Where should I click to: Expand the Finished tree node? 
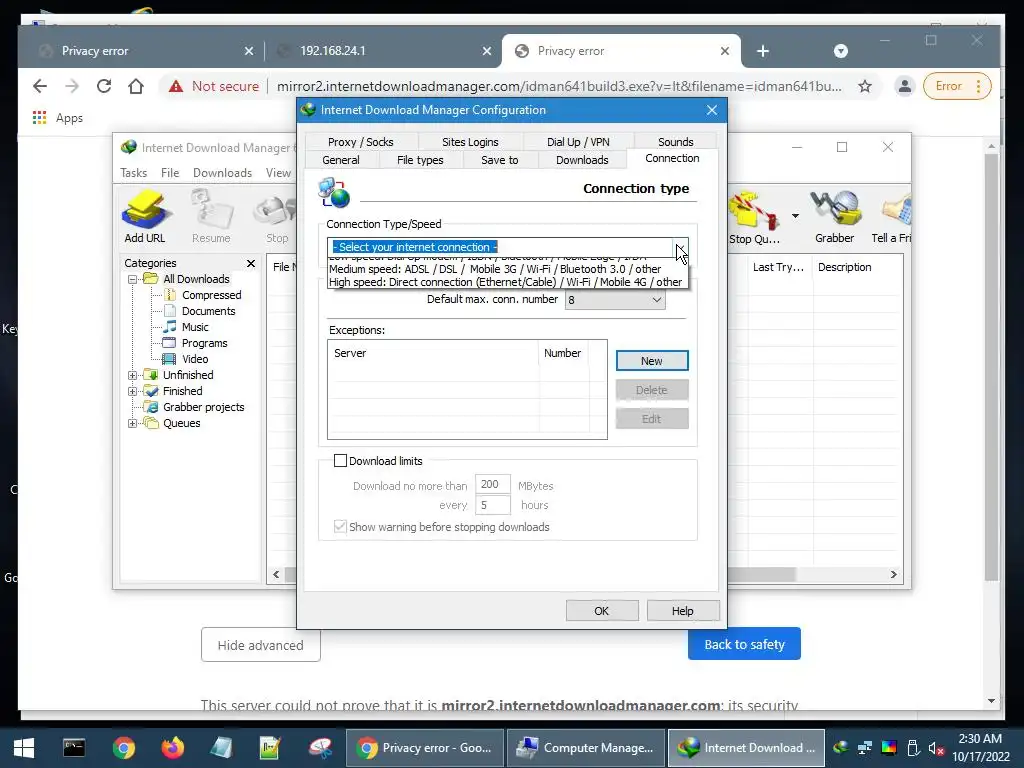(133, 391)
